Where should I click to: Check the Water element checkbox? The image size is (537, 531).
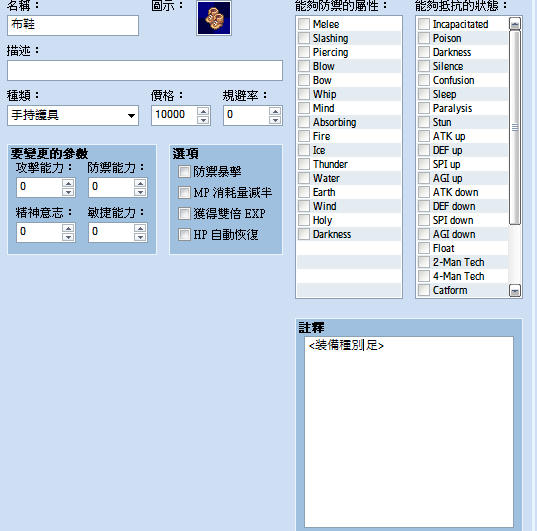pos(304,178)
